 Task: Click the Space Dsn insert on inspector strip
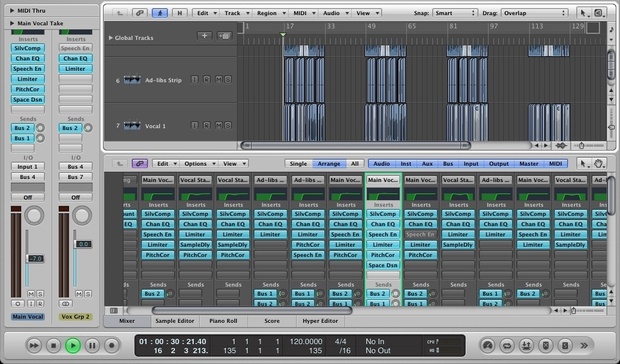(x=27, y=100)
